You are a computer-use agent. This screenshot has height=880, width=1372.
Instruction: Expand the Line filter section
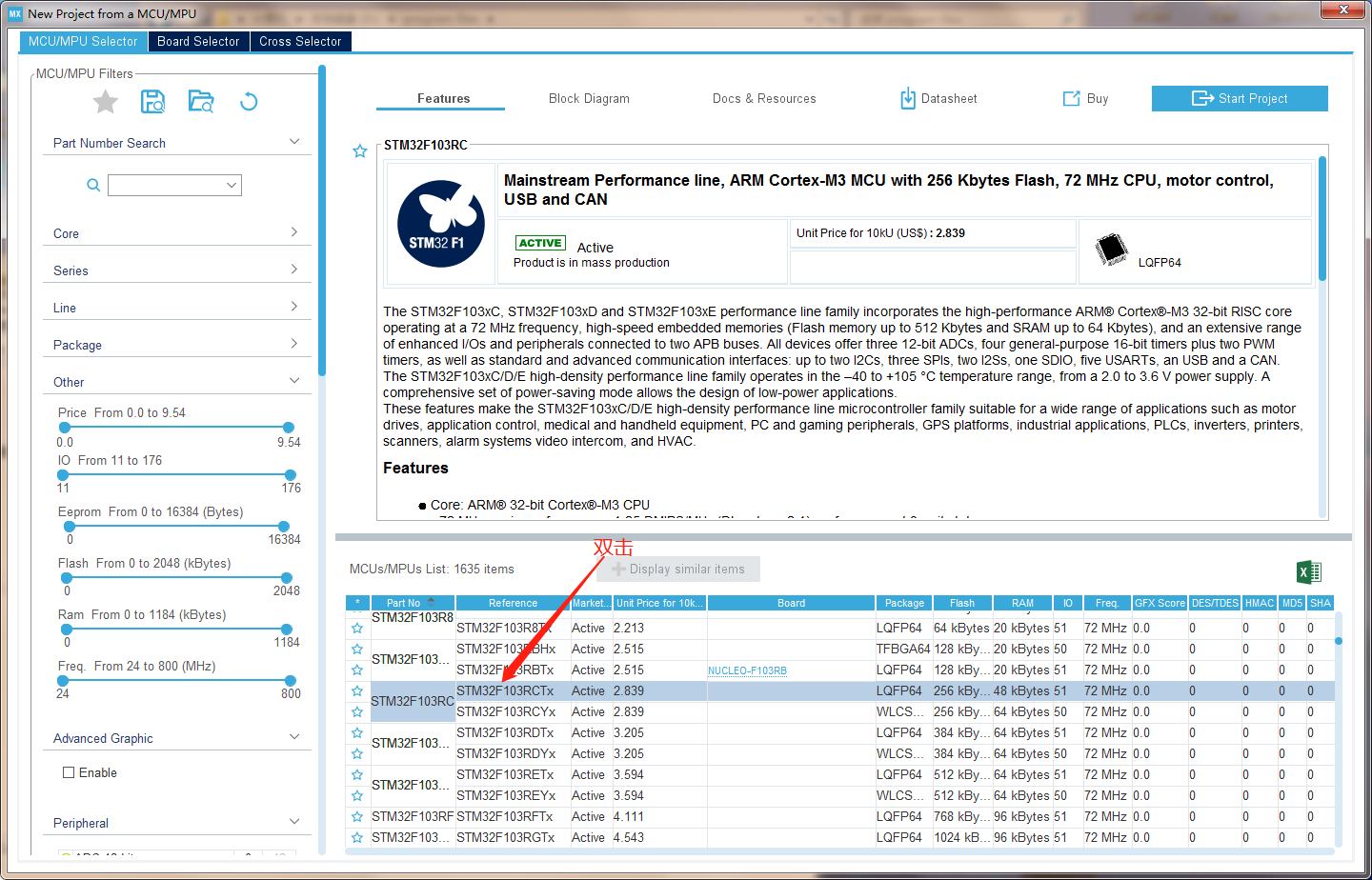(294, 307)
